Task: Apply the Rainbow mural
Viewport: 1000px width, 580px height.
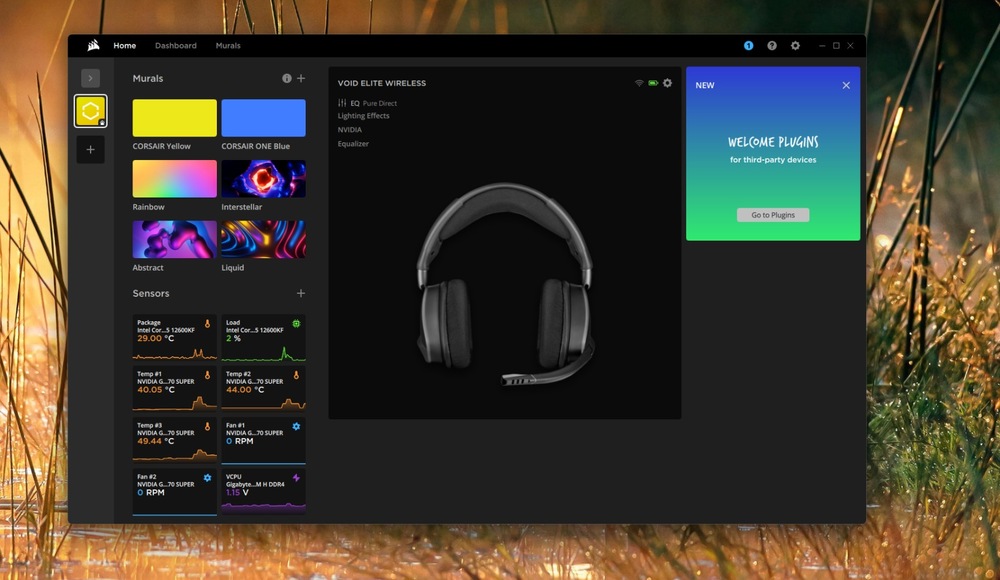Action: 174,179
